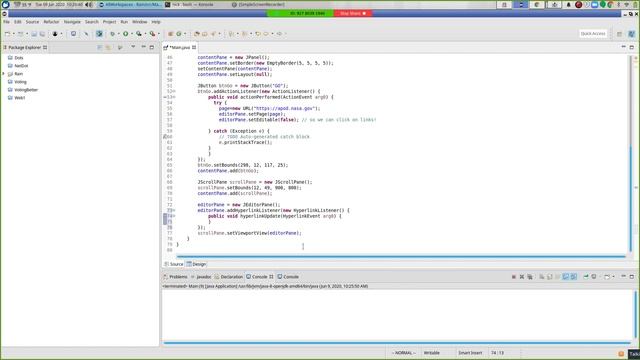Click the Open Perspective icon
This screenshot has height=360, width=640.
(x=619, y=34)
